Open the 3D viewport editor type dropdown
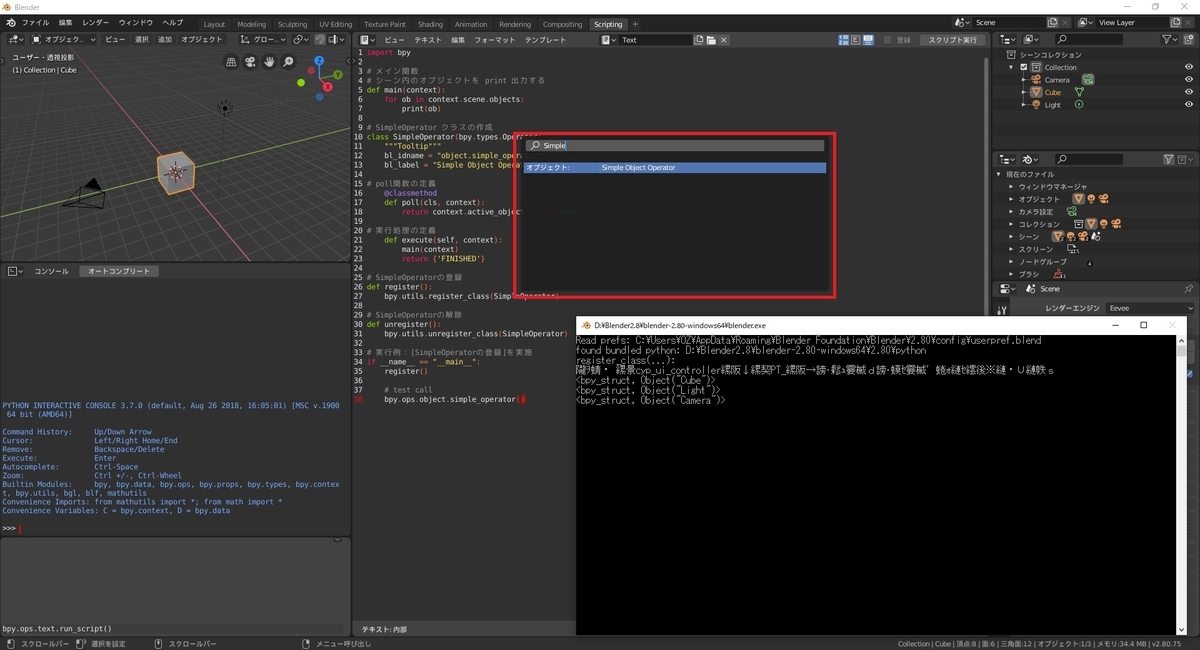Viewport: 1200px width, 650px height. coord(14,39)
